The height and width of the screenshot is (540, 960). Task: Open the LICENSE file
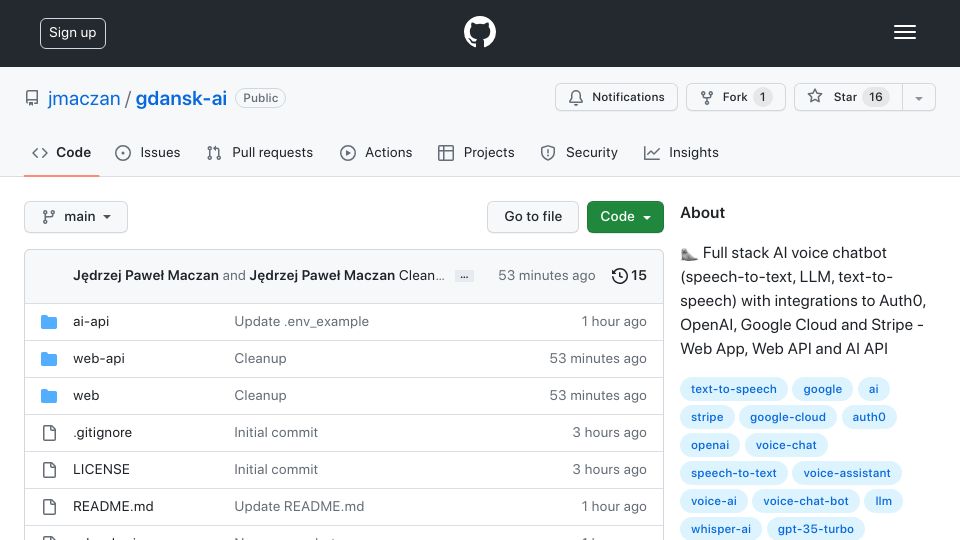point(101,470)
